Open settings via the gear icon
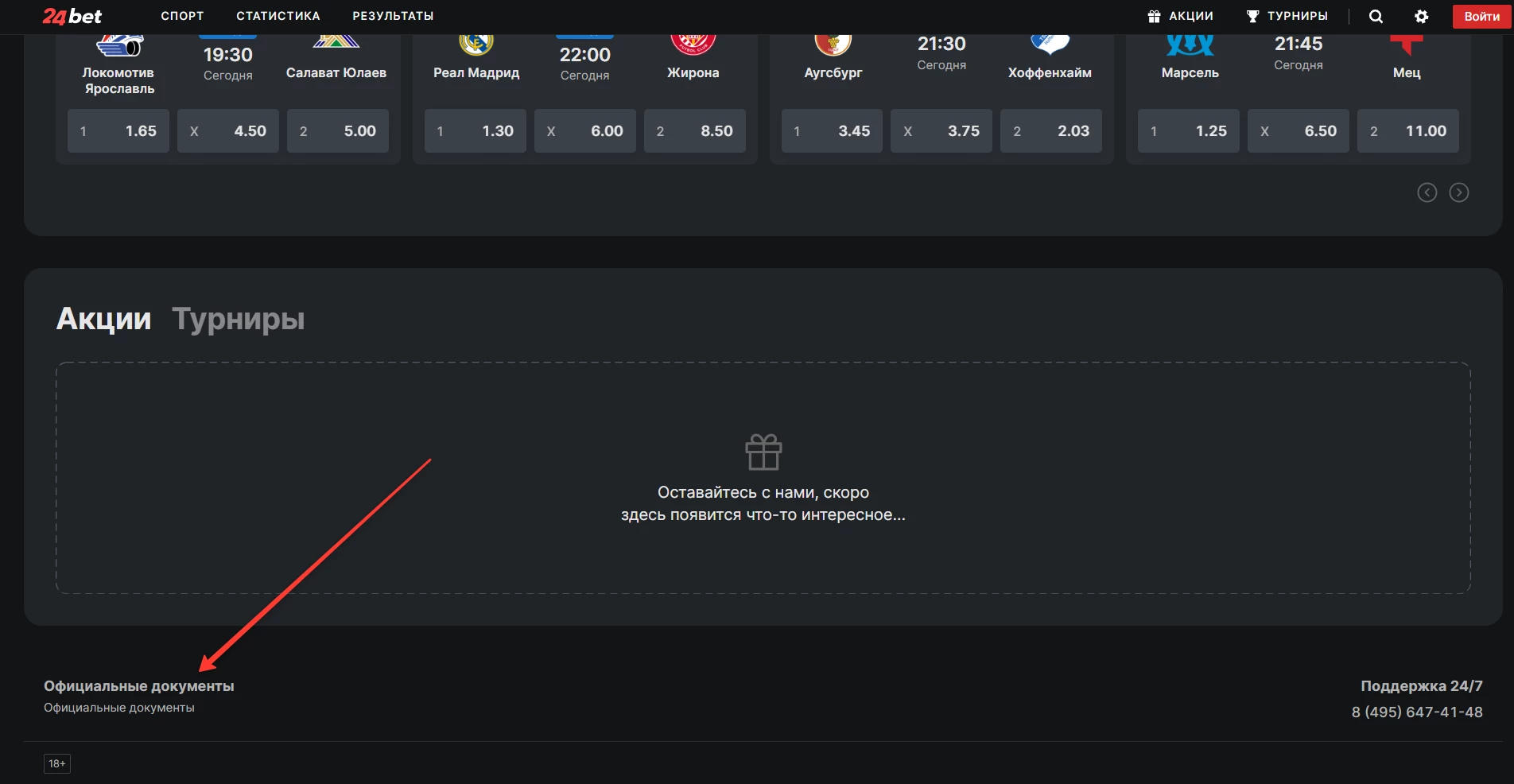The height and width of the screenshot is (784, 1514). 1422,16
